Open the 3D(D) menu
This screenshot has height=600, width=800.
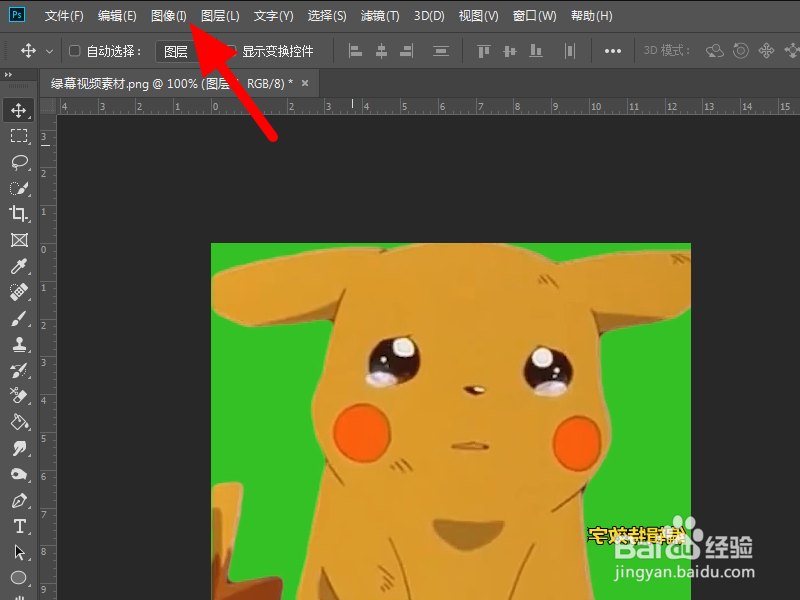(429, 16)
